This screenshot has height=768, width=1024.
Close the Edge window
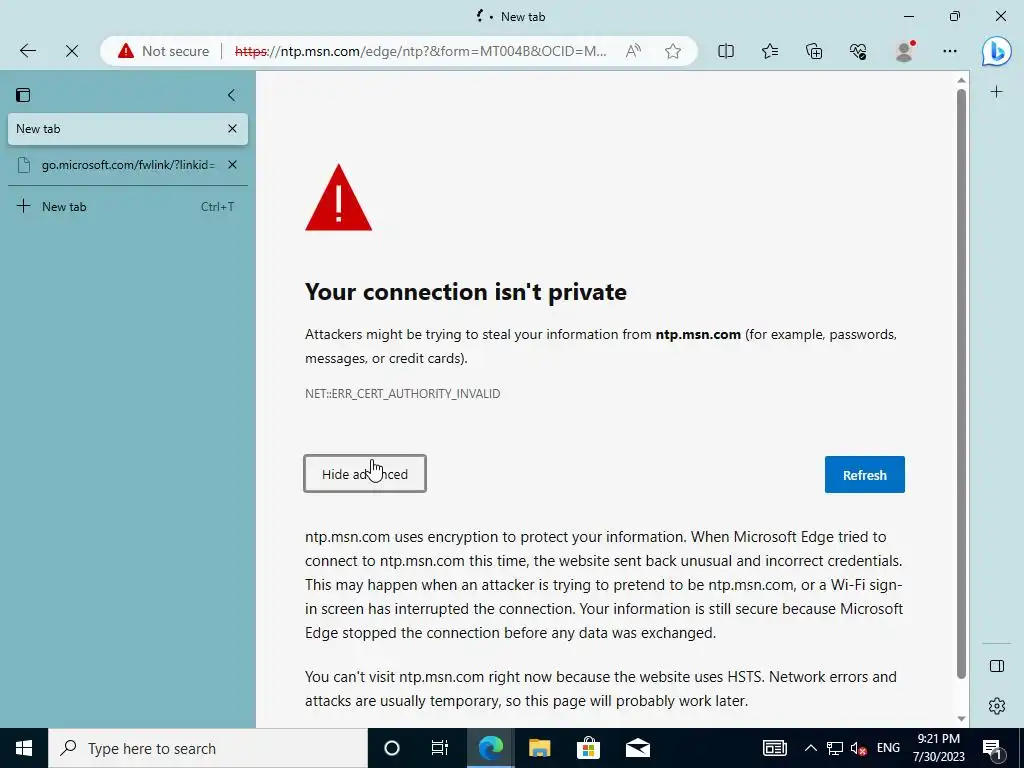(x=1000, y=16)
